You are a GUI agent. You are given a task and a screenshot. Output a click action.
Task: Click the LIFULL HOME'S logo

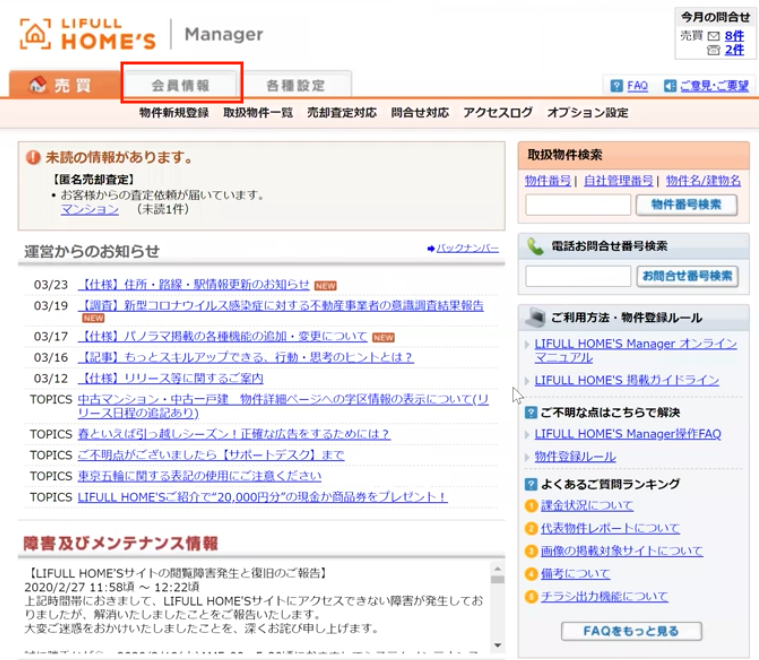(x=88, y=34)
